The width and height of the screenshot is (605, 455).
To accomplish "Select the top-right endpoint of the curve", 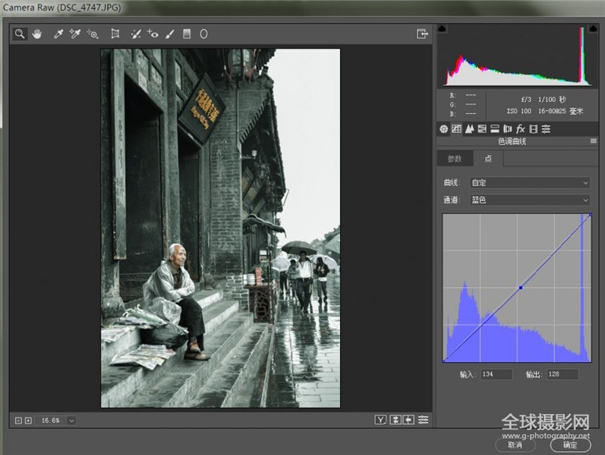I will [x=590, y=215].
